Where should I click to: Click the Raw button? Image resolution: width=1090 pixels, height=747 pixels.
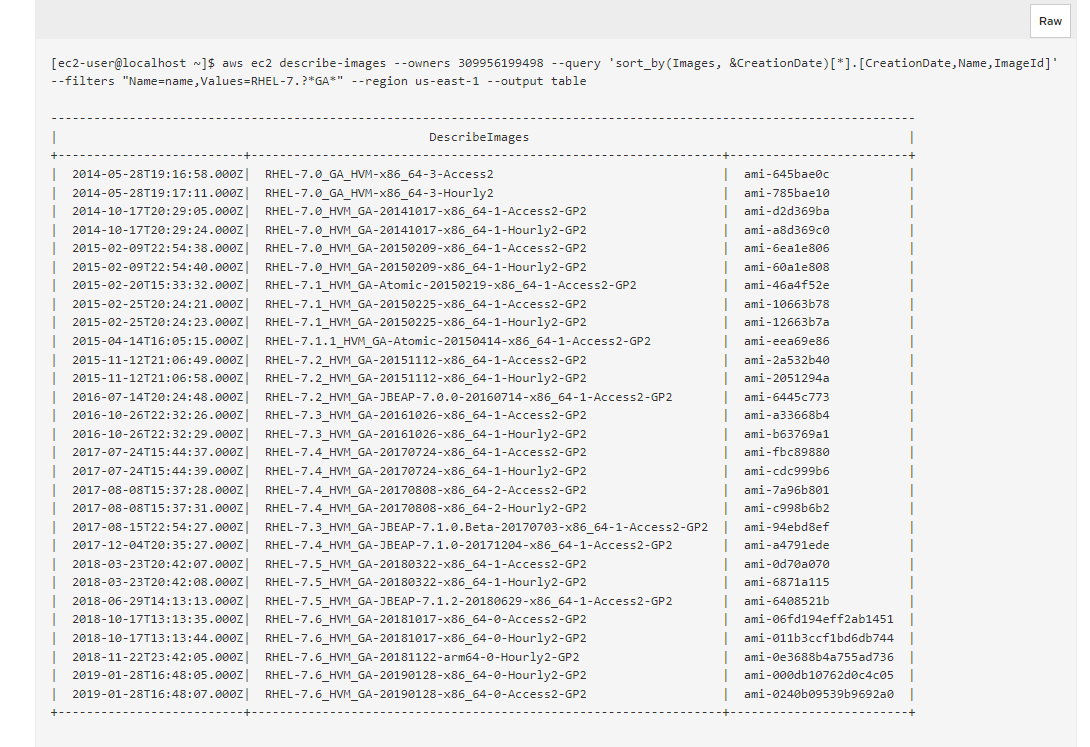(x=1050, y=21)
